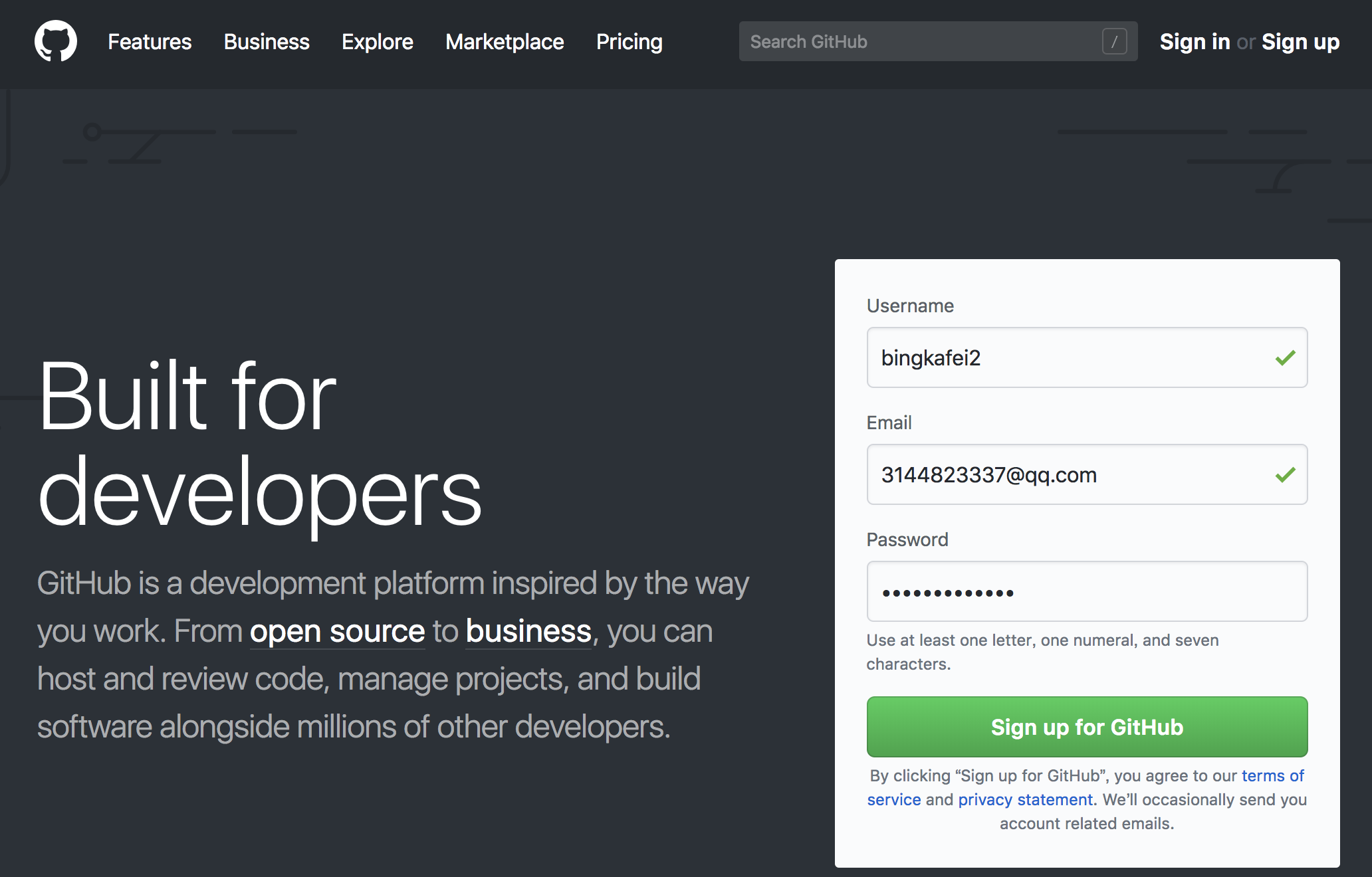Open the privacy statement link
The height and width of the screenshot is (877, 1372).
tap(1025, 800)
